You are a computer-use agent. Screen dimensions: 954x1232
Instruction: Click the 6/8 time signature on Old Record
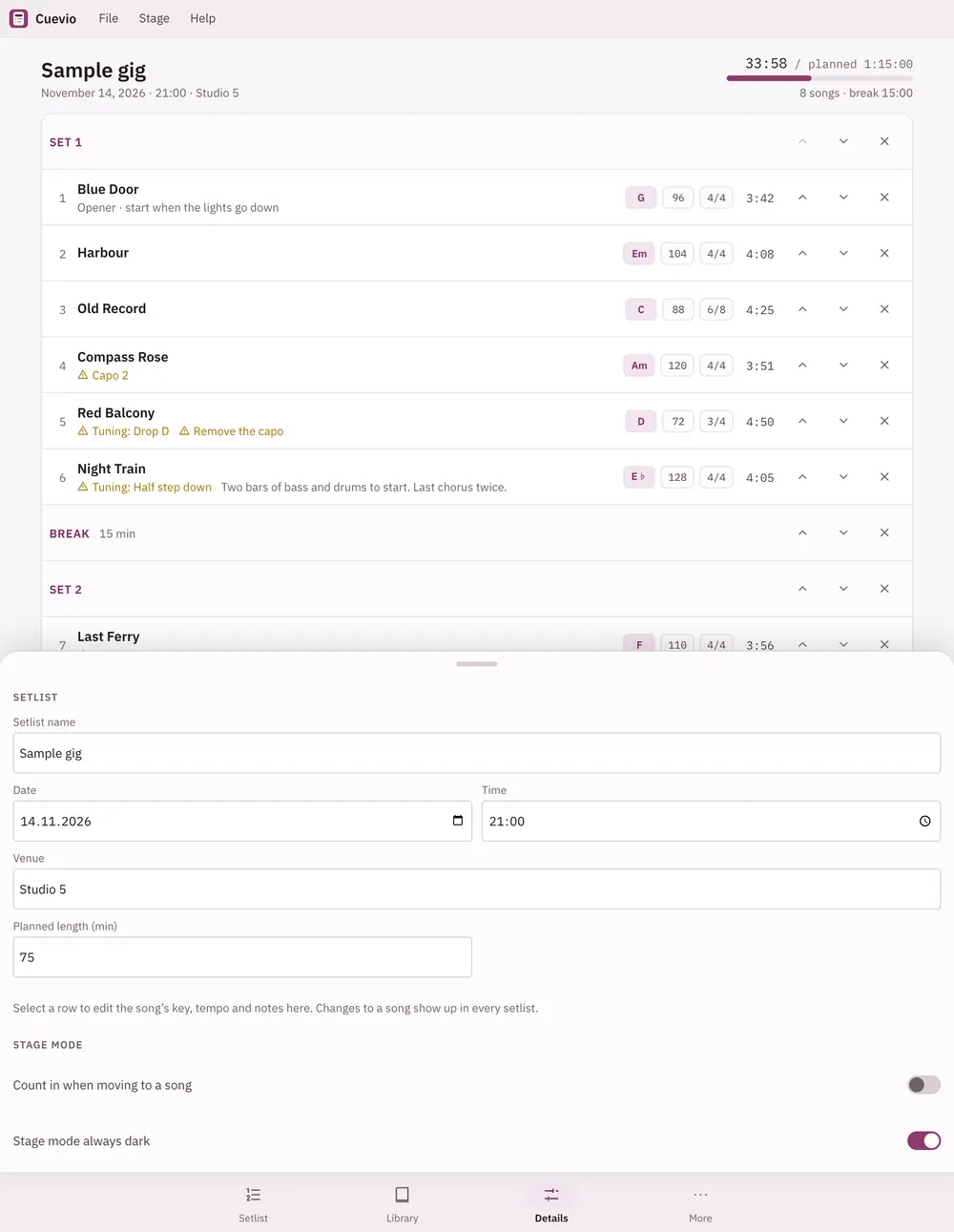tap(716, 309)
